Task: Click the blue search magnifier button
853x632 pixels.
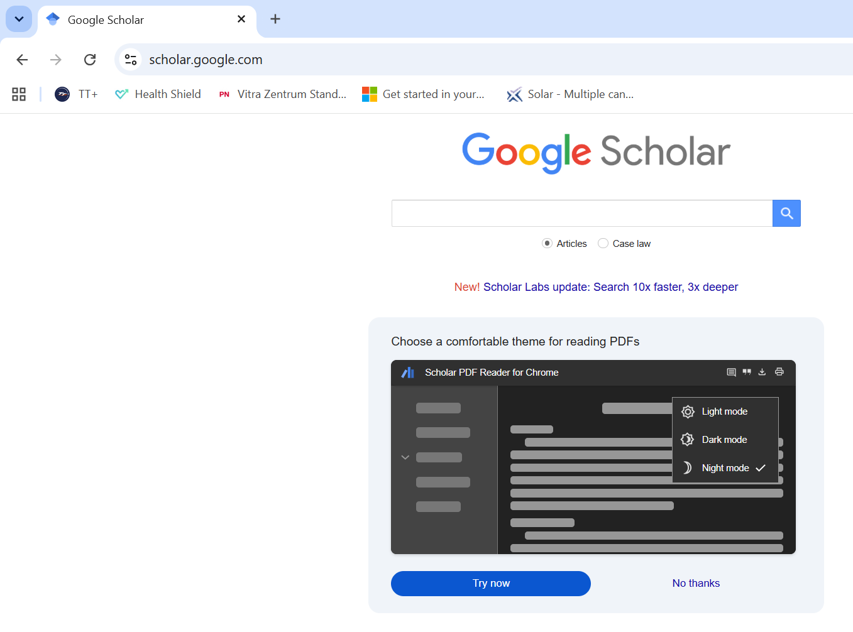Action: pos(786,213)
